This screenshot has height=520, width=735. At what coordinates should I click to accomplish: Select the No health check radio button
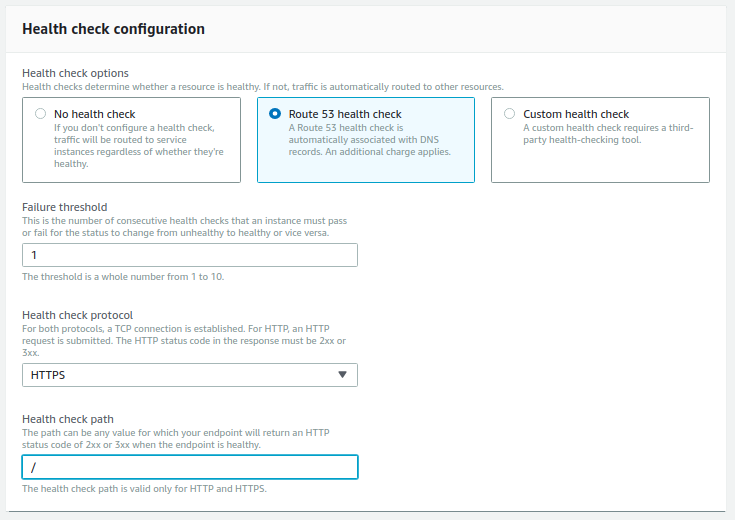(40, 113)
